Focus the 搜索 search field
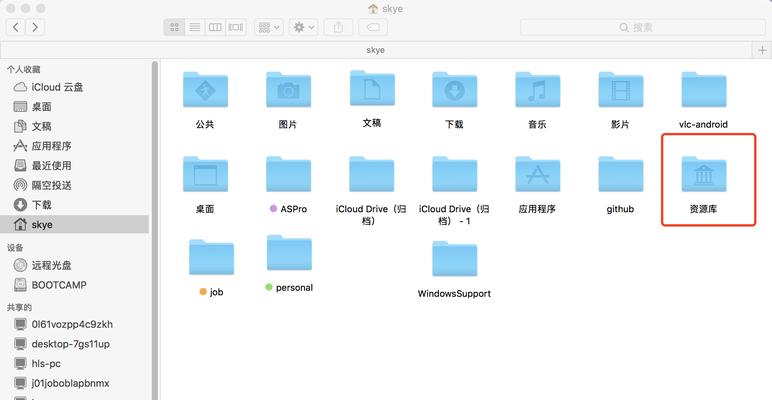The image size is (772, 400). tap(643, 27)
